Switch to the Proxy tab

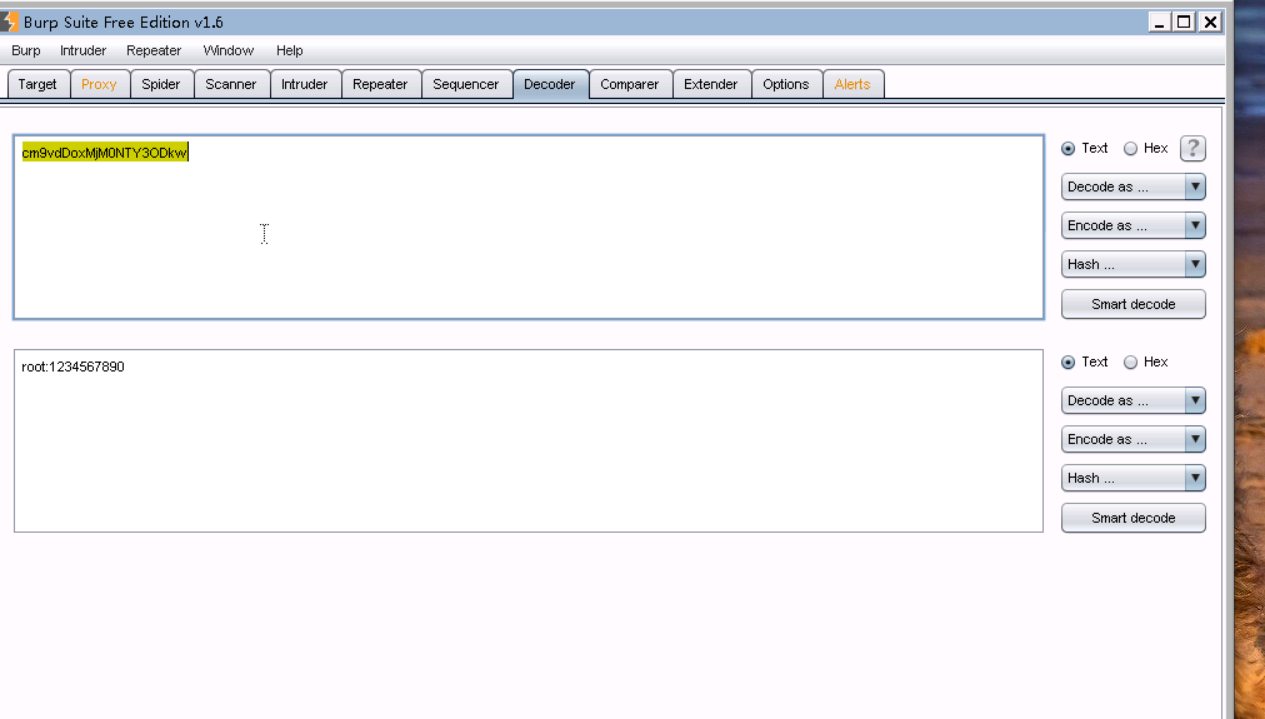(x=99, y=85)
